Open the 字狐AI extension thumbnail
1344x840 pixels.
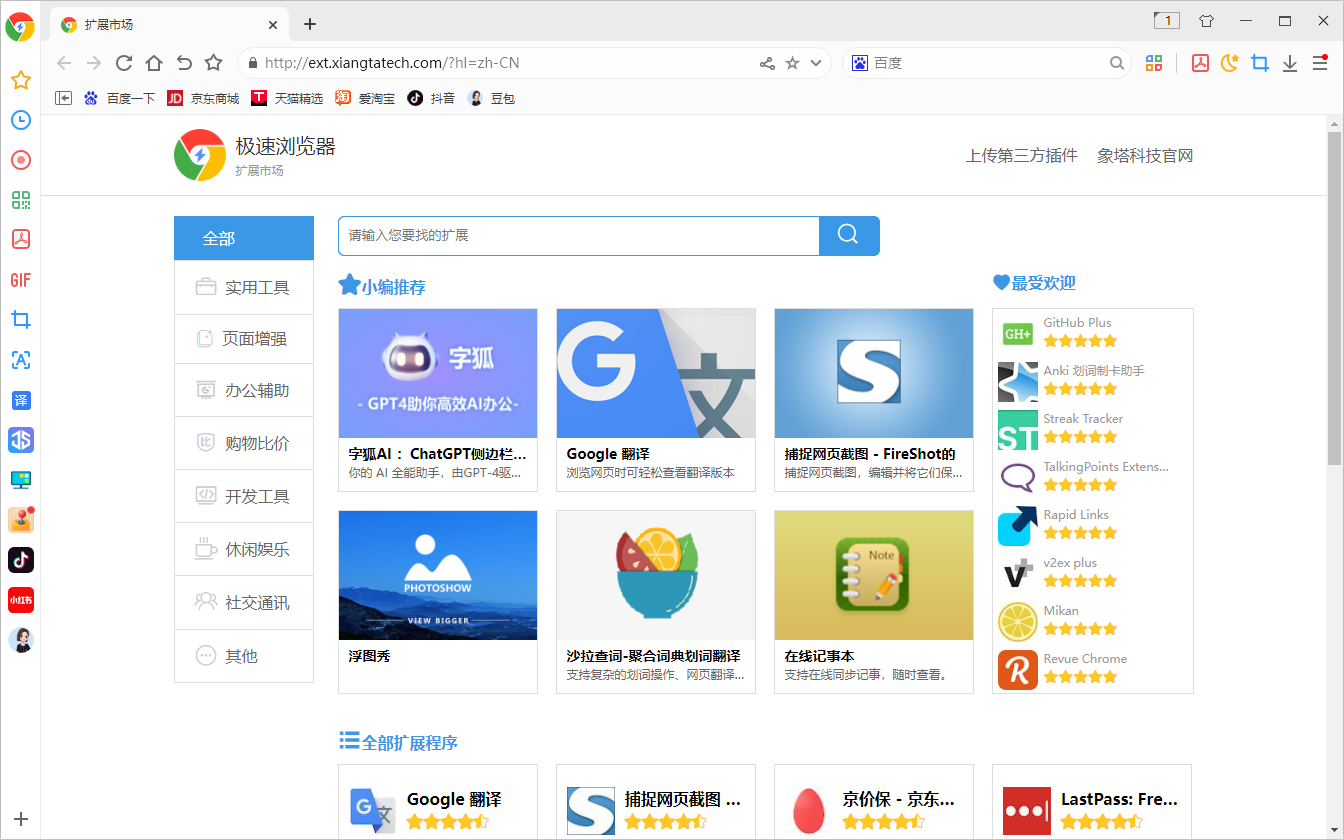tap(438, 373)
